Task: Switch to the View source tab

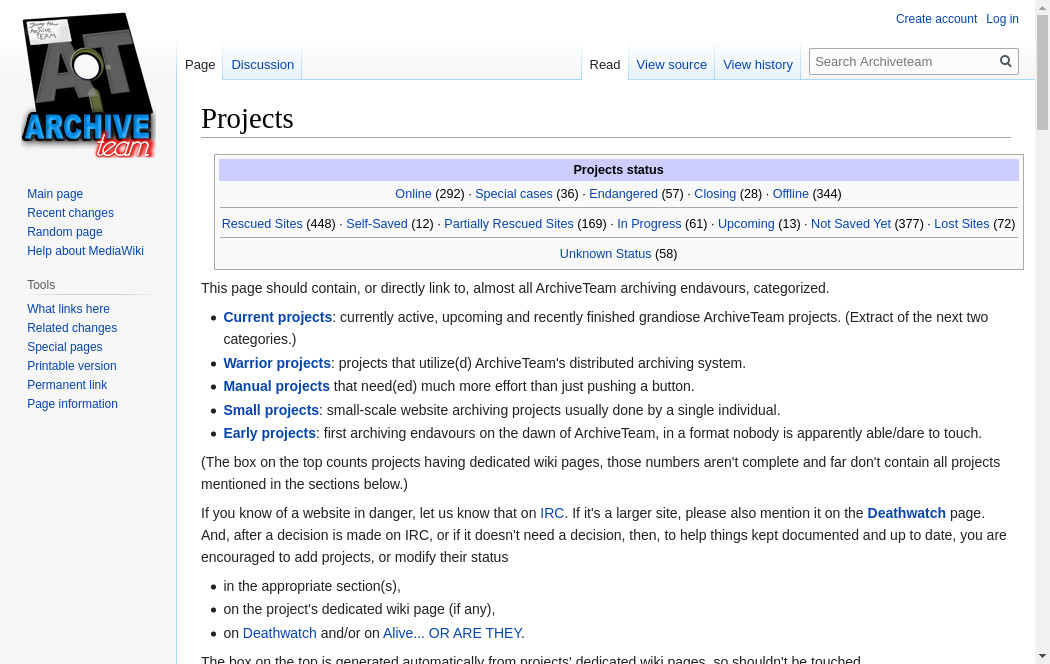Action: coord(671,64)
